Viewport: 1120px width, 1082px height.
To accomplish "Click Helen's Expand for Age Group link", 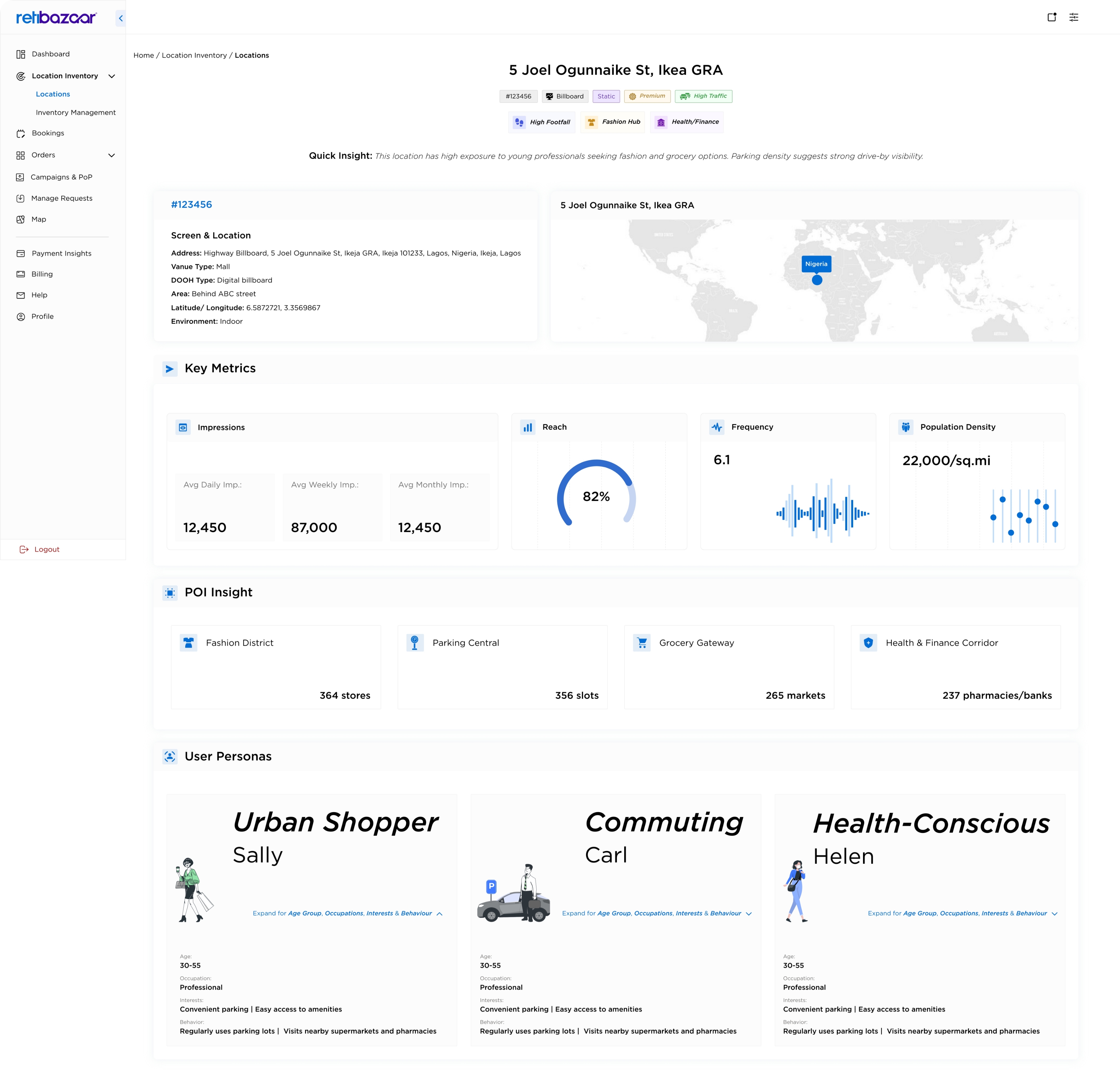I will (957, 914).
